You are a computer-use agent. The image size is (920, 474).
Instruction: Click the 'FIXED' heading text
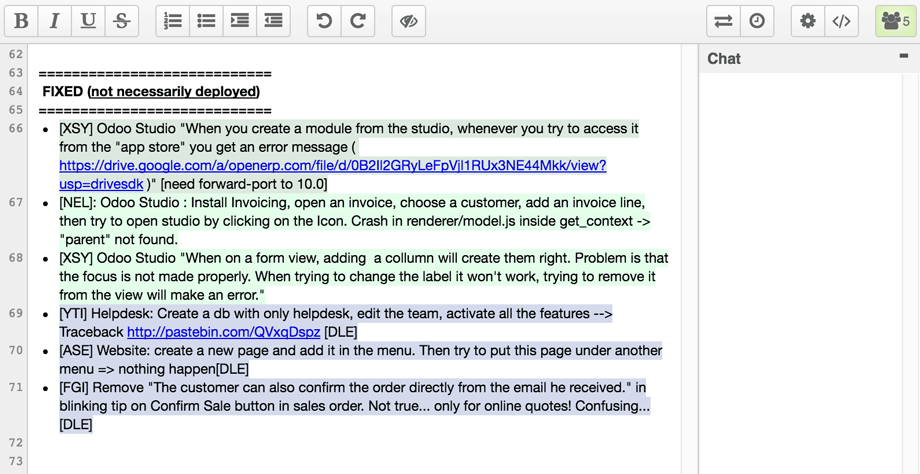point(63,92)
